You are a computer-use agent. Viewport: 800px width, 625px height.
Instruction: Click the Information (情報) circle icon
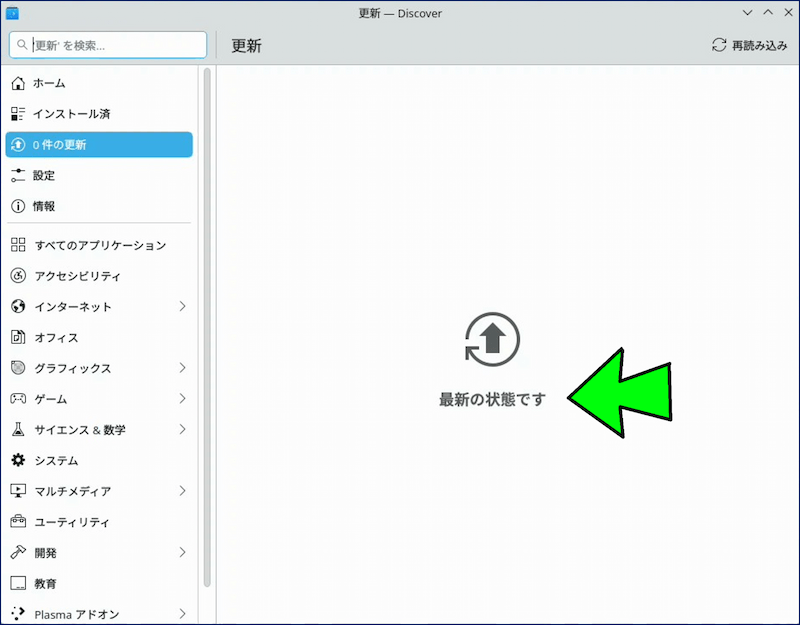tap(18, 206)
